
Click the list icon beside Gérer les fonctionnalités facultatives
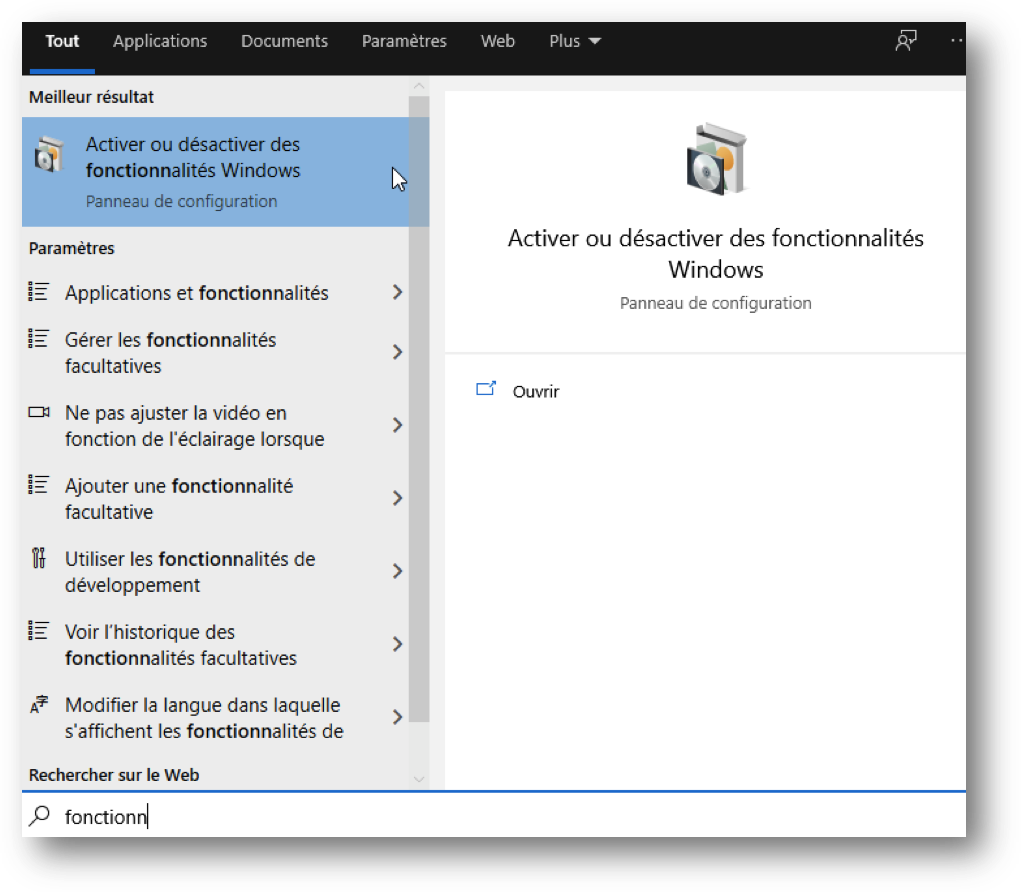point(38,339)
